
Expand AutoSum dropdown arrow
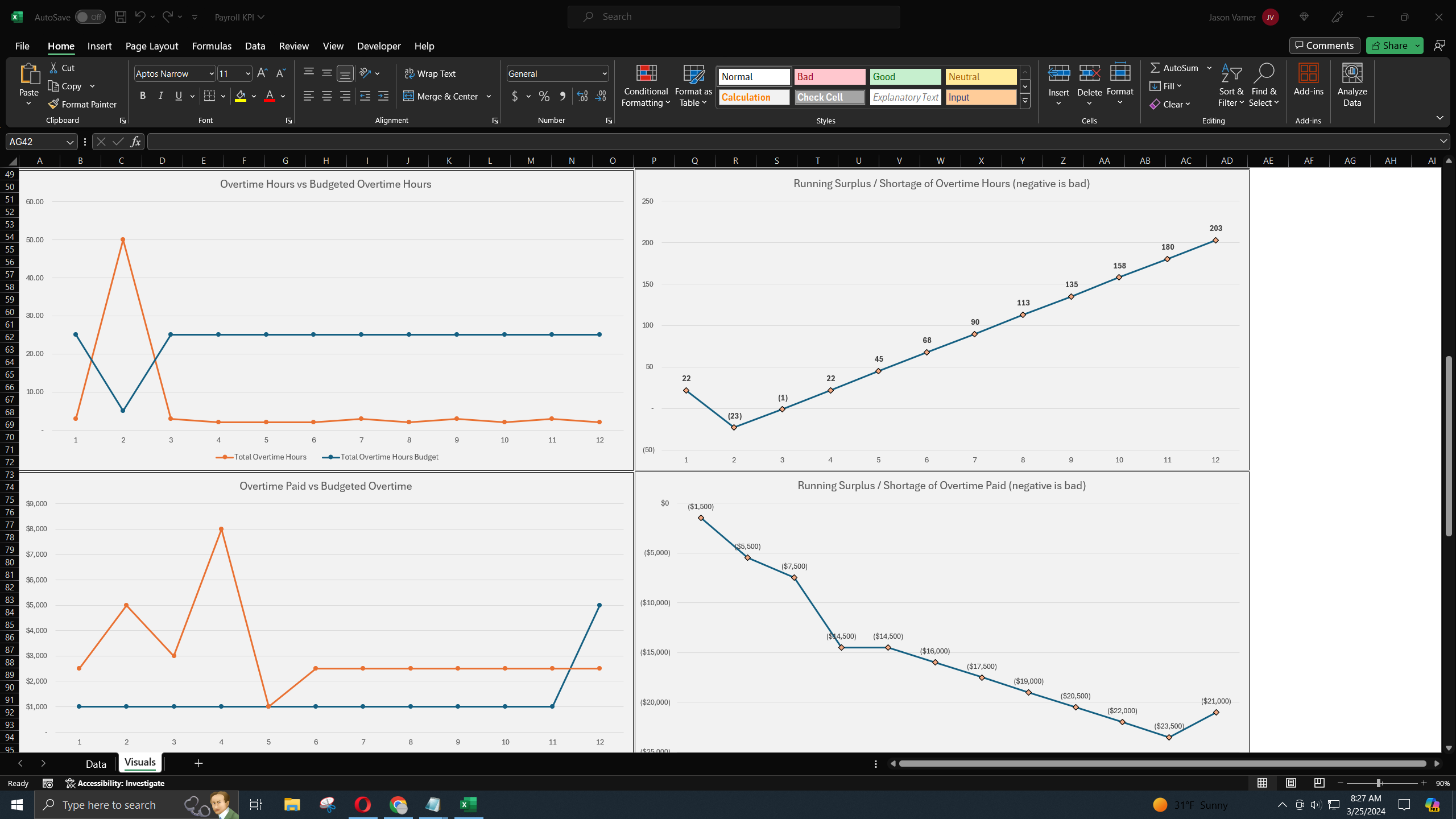[x=1209, y=68]
